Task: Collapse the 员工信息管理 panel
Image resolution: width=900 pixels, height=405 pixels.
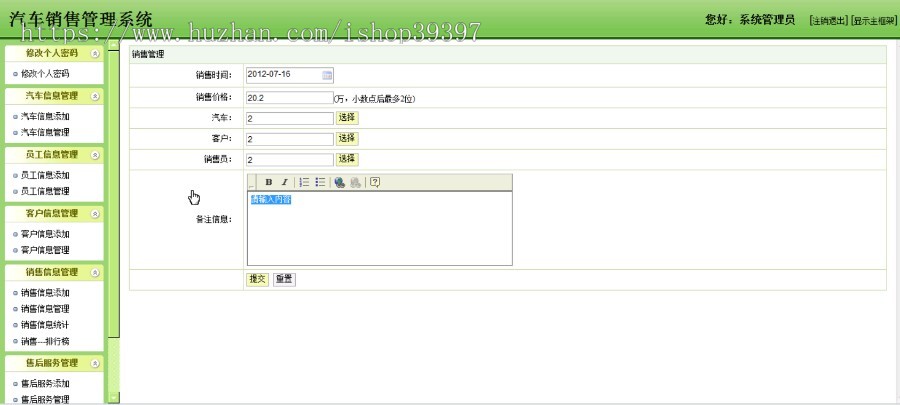Action: coord(95,155)
